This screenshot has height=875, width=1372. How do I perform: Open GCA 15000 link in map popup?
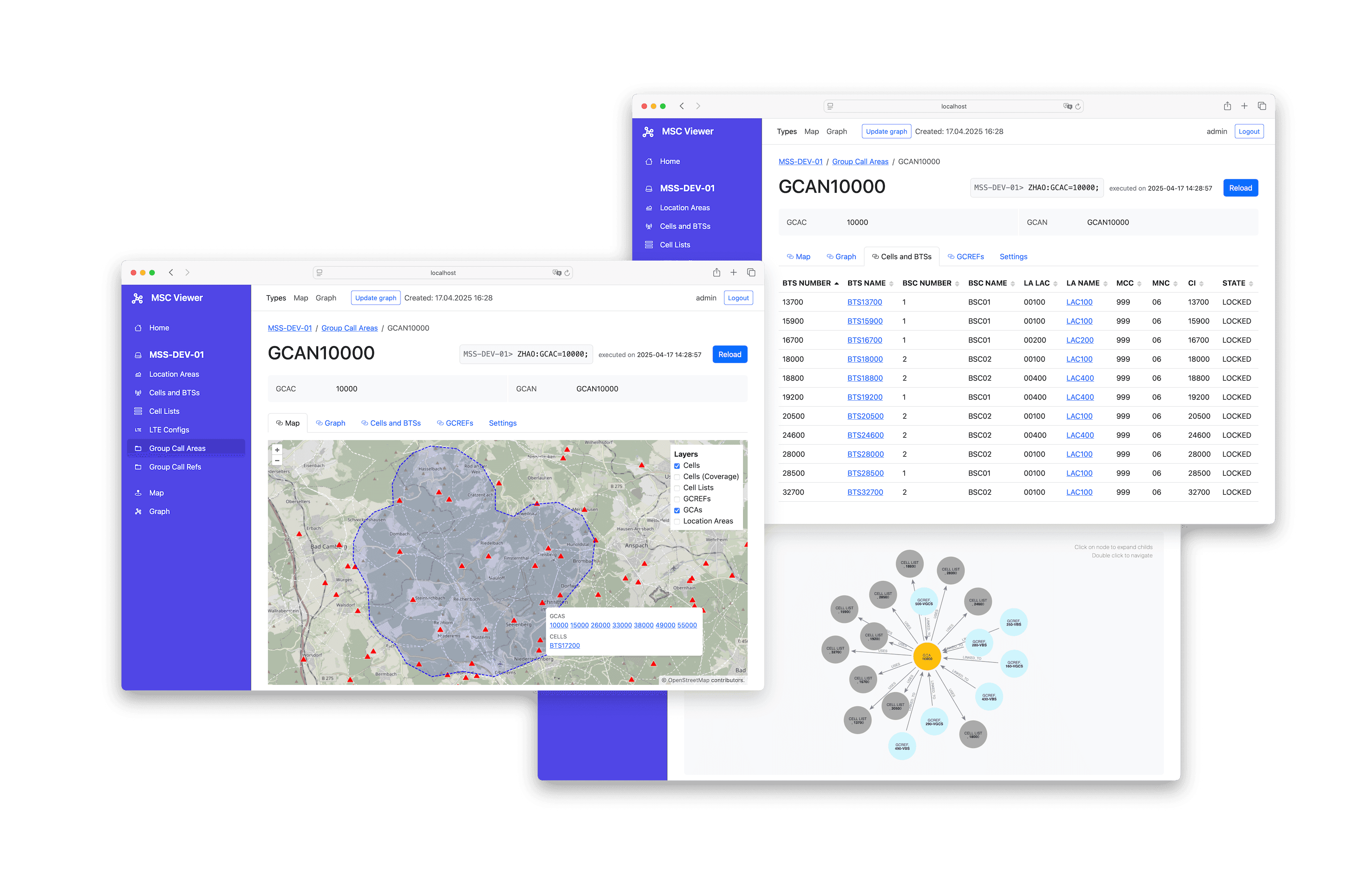[579, 626]
